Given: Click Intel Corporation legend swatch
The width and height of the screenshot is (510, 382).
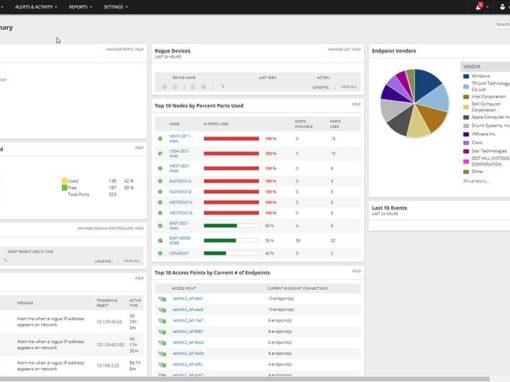Looking at the screenshot, I should [466, 97].
